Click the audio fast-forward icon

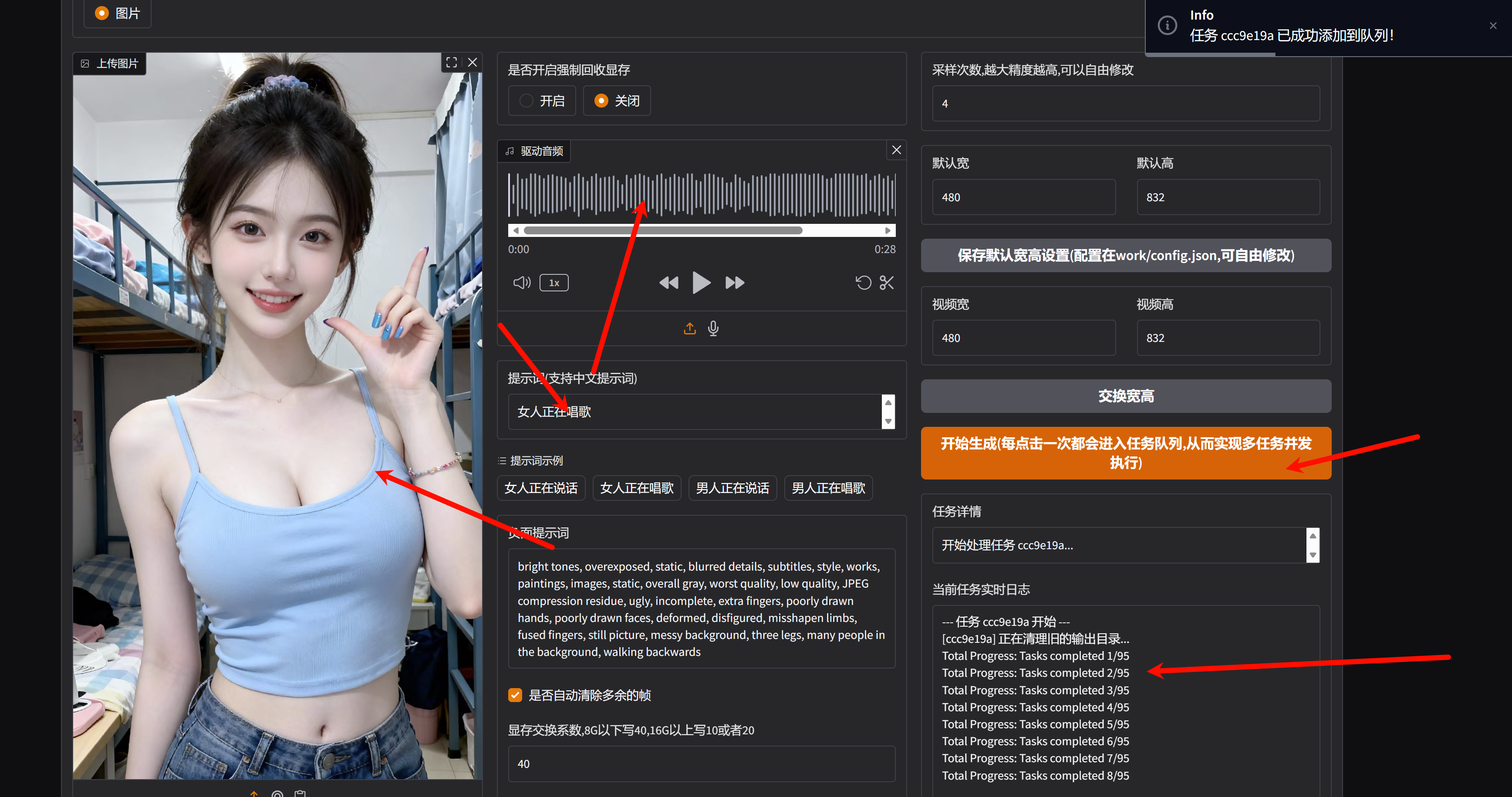click(734, 283)
